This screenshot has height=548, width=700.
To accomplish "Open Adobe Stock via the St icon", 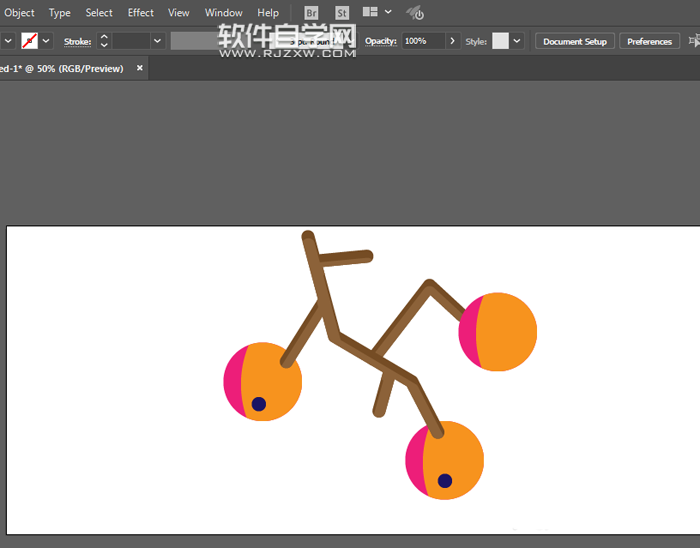I will (342, 13).
